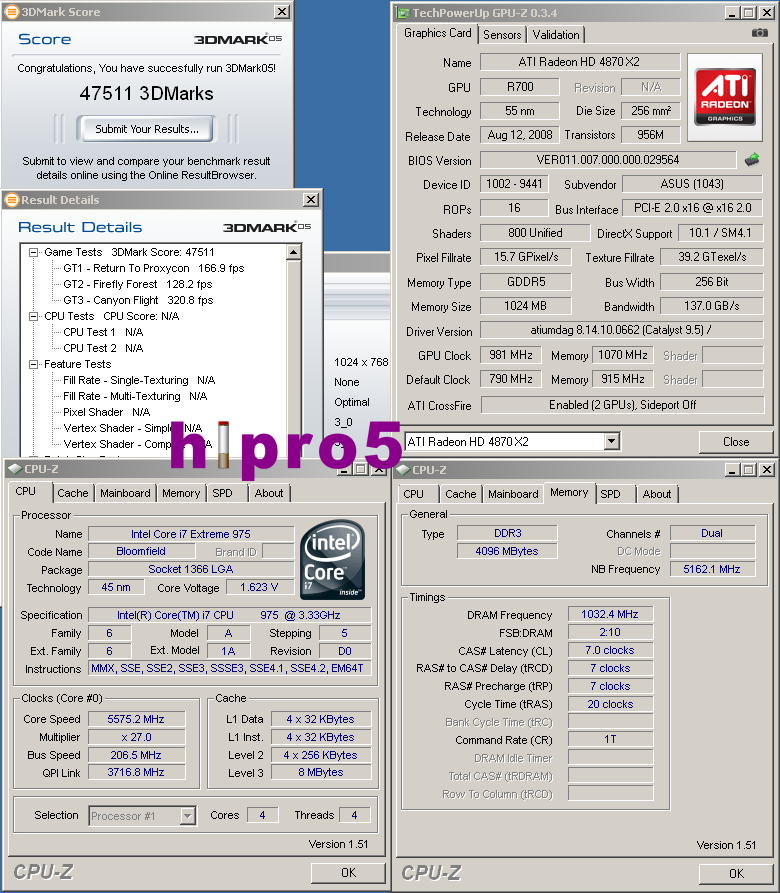
Task: Collapse the Feature Tests tree node
Action: point(34,364)
